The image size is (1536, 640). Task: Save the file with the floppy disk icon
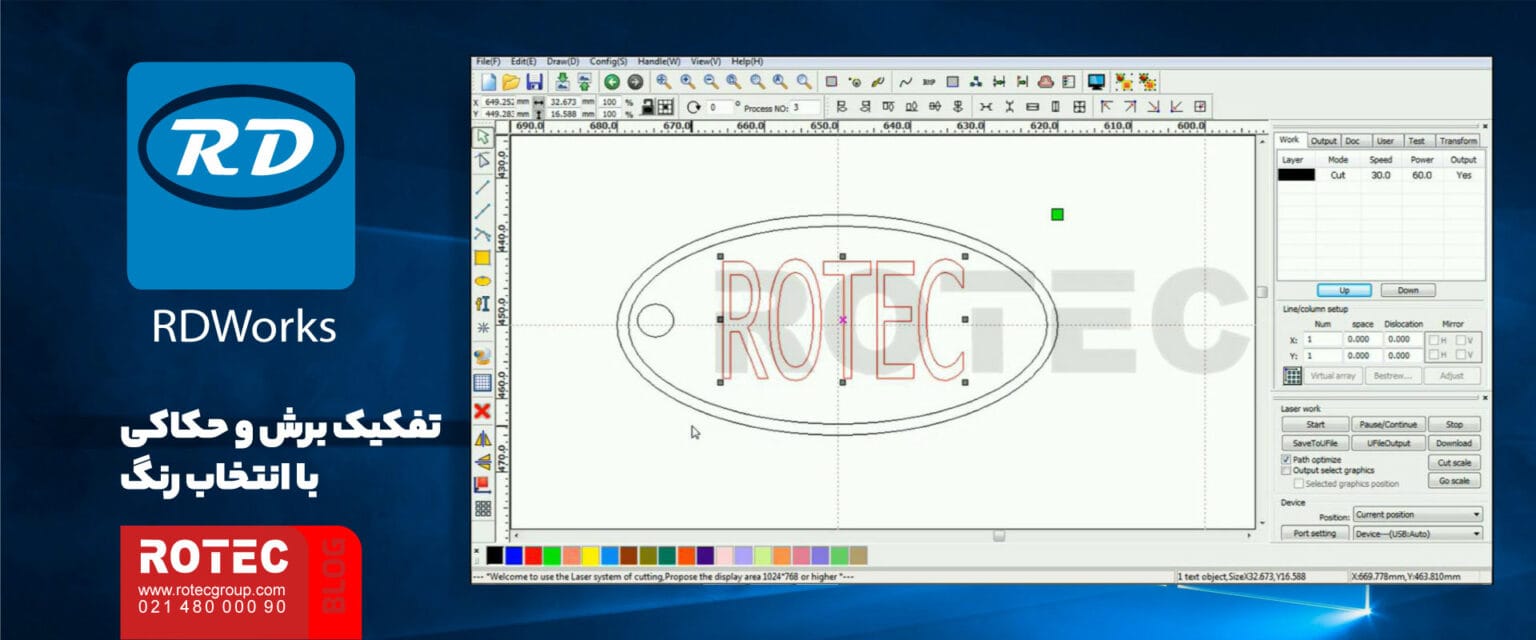click(534, 82)
